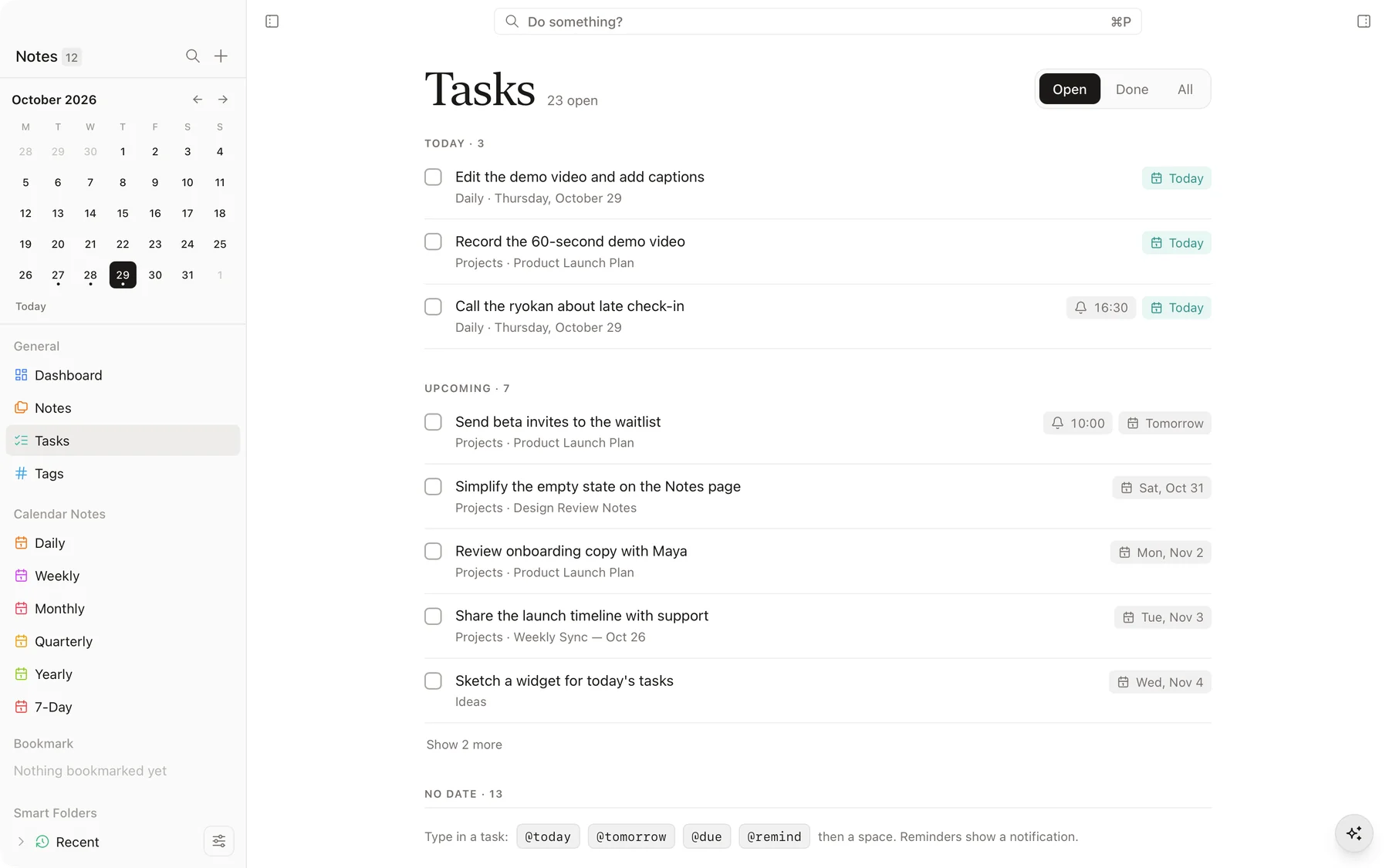Open Notes in the General section
1389x868 pixels.
[123, 408]
